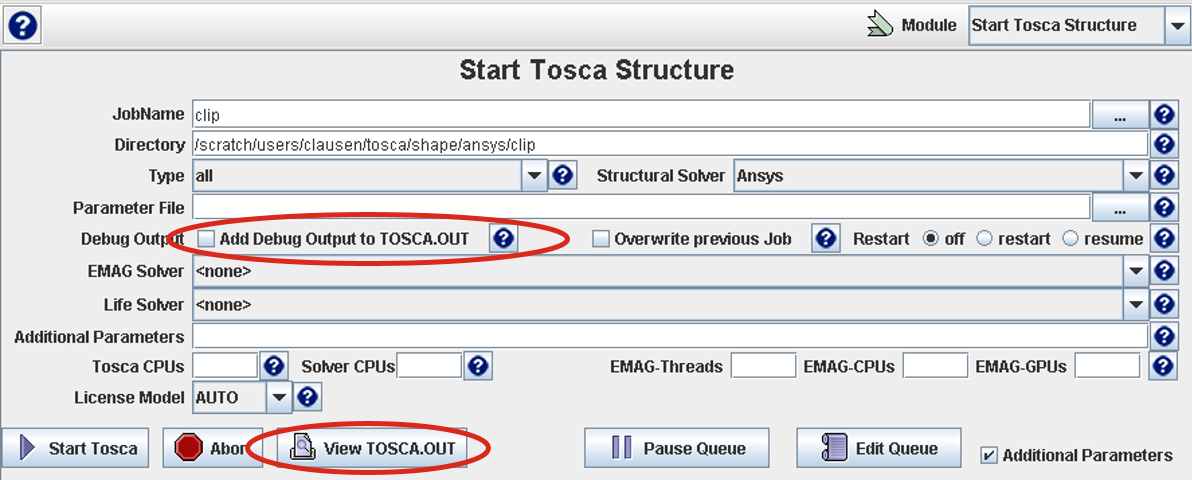Image resolution: width=1192 pixels, height=480 pixels.
Task: Open help for the JobName field
Action: 1163,115
